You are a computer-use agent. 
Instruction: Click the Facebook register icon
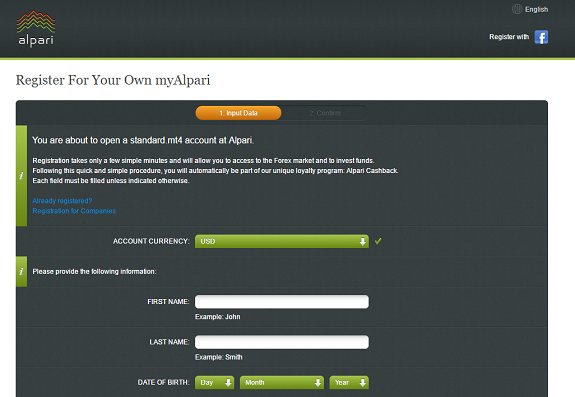click(541, 37)
